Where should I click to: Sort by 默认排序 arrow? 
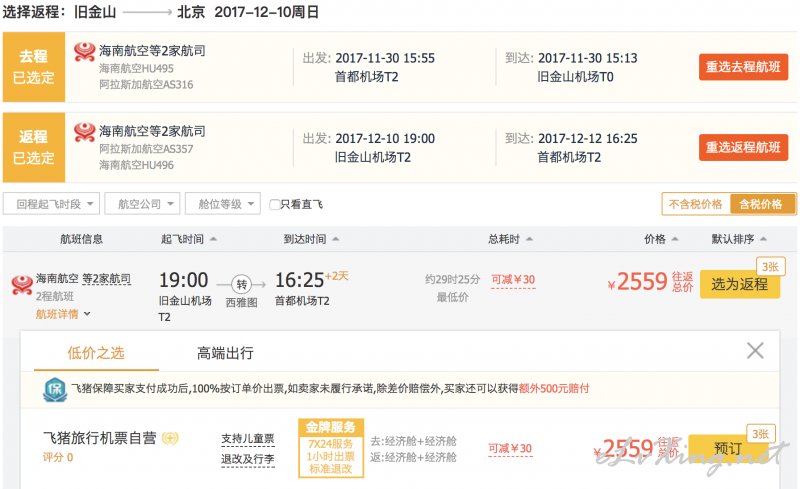click(763, 239)
